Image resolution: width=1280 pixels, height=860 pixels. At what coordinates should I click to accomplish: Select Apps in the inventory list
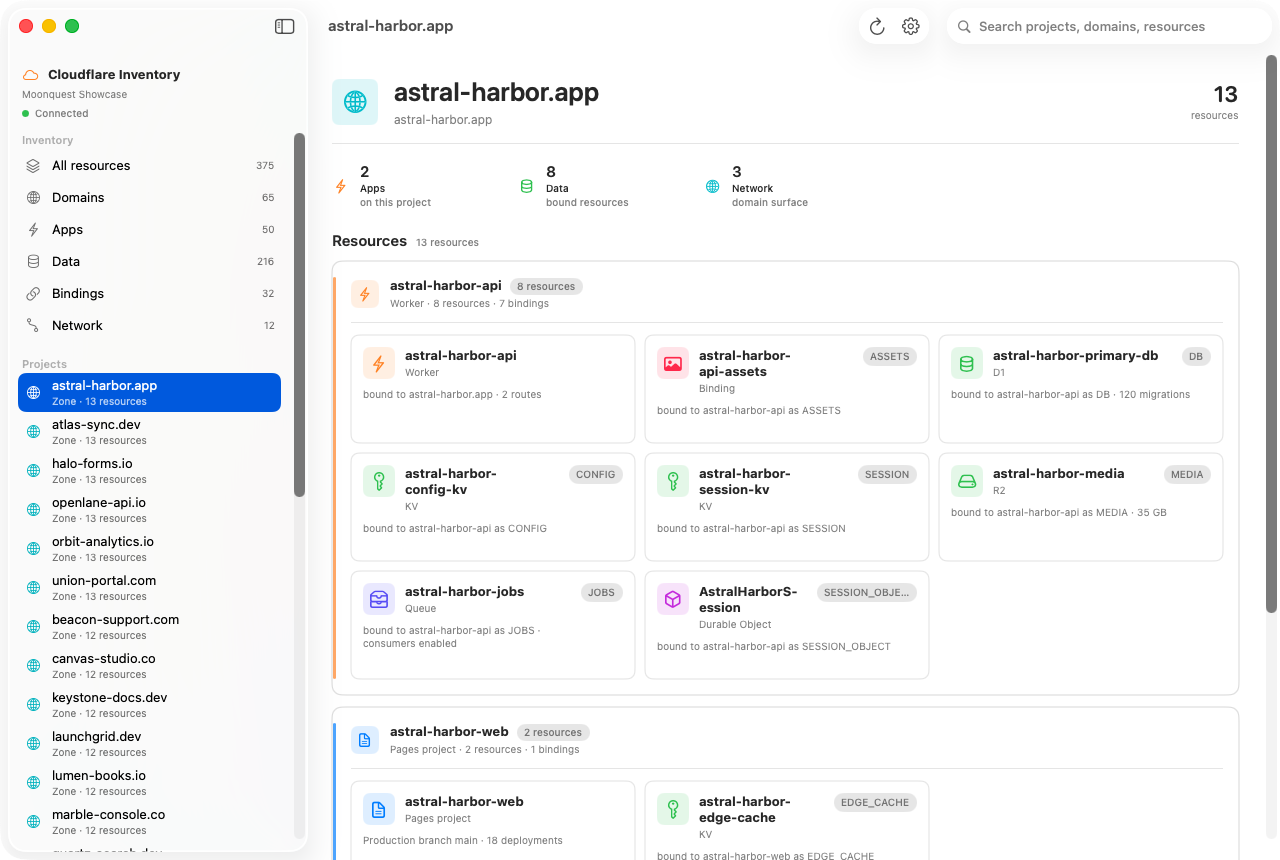pyautogui.click(x=150, y=230)
